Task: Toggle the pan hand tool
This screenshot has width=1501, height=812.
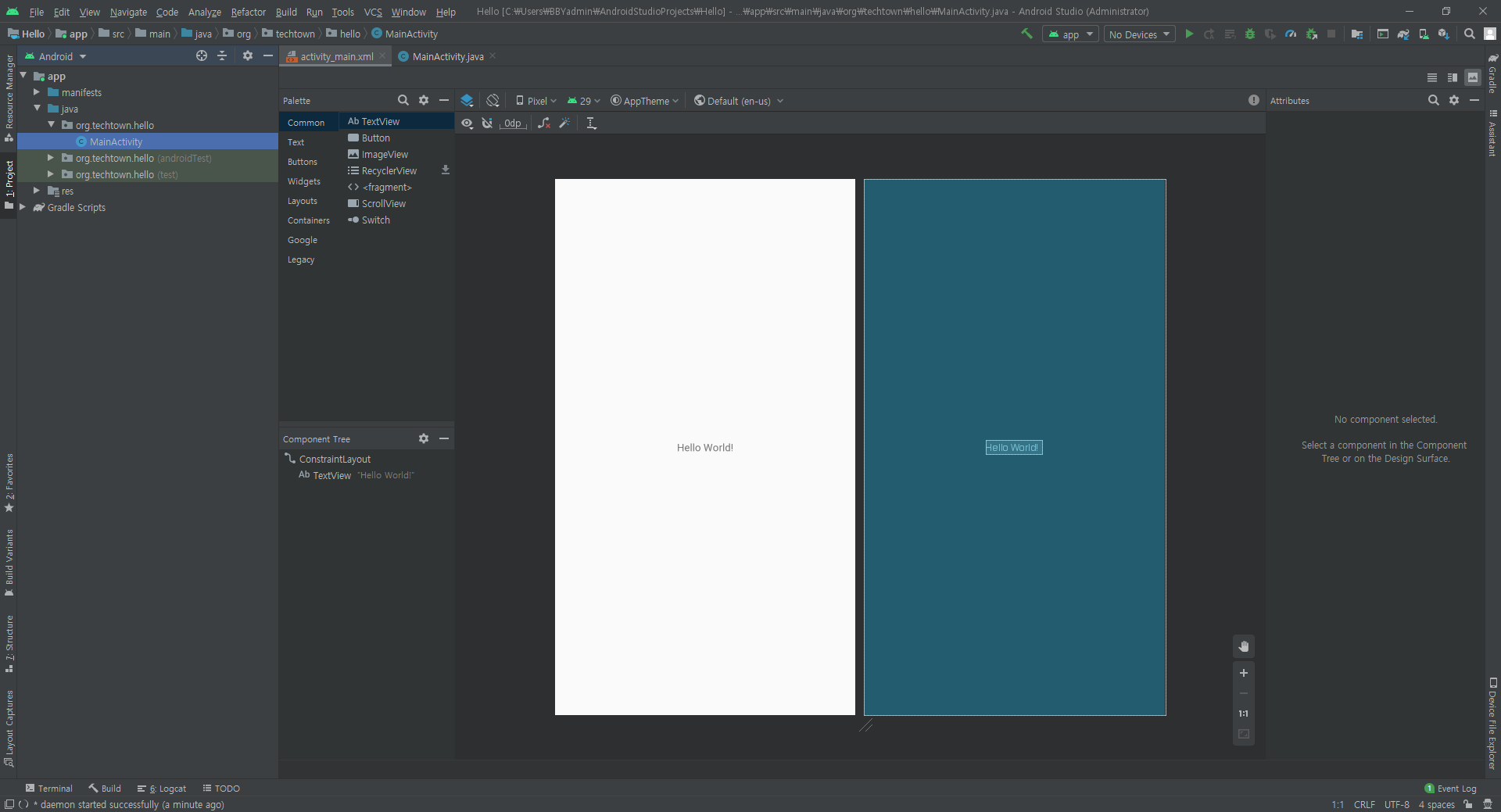Action: pyautogui.click(x=1244, y=646)
